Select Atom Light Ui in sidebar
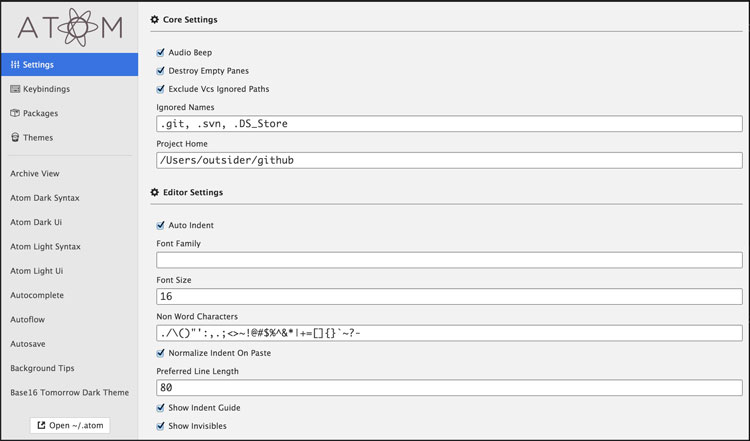Screen dimensions: 750x441 pyautogui.click(x=36, y=271)
